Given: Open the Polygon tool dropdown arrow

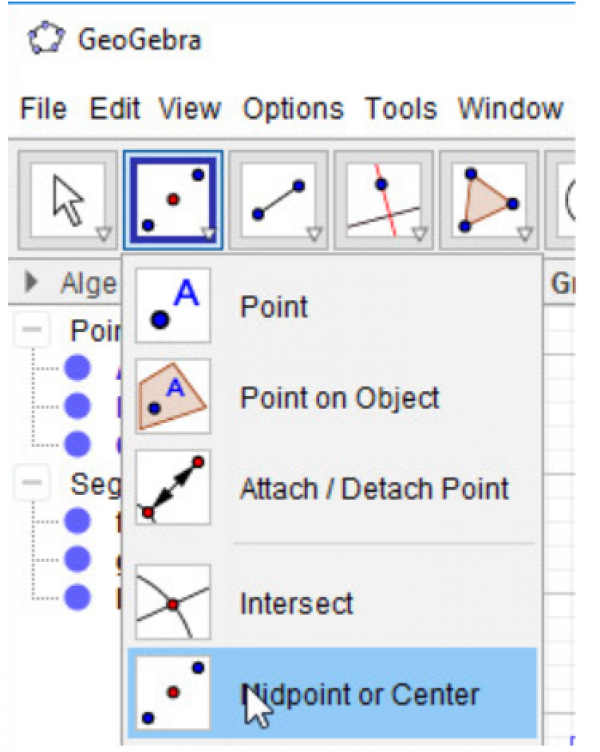Looking at the screenshot, I should [x=524, y=235].
